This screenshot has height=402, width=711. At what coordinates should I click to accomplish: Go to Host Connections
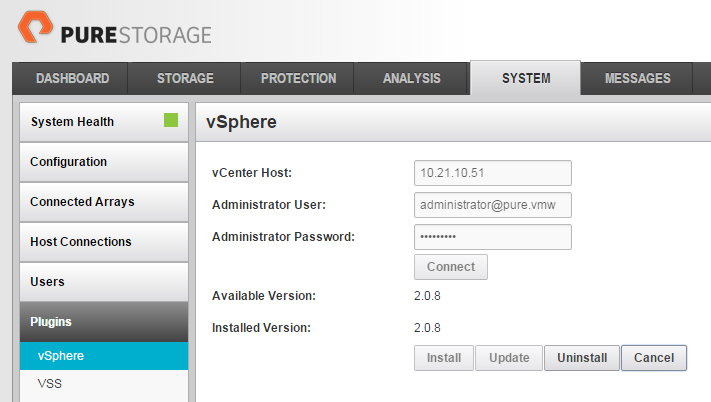(x=104, y=242)
